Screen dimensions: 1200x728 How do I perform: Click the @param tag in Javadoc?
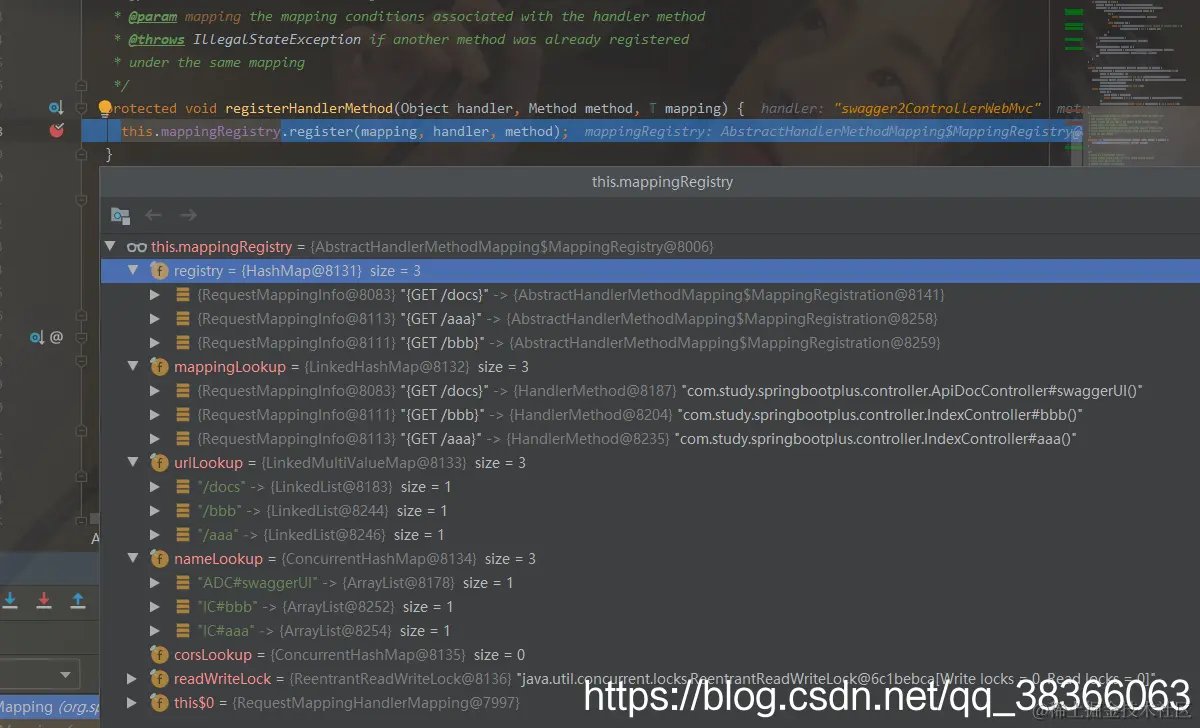153,16
